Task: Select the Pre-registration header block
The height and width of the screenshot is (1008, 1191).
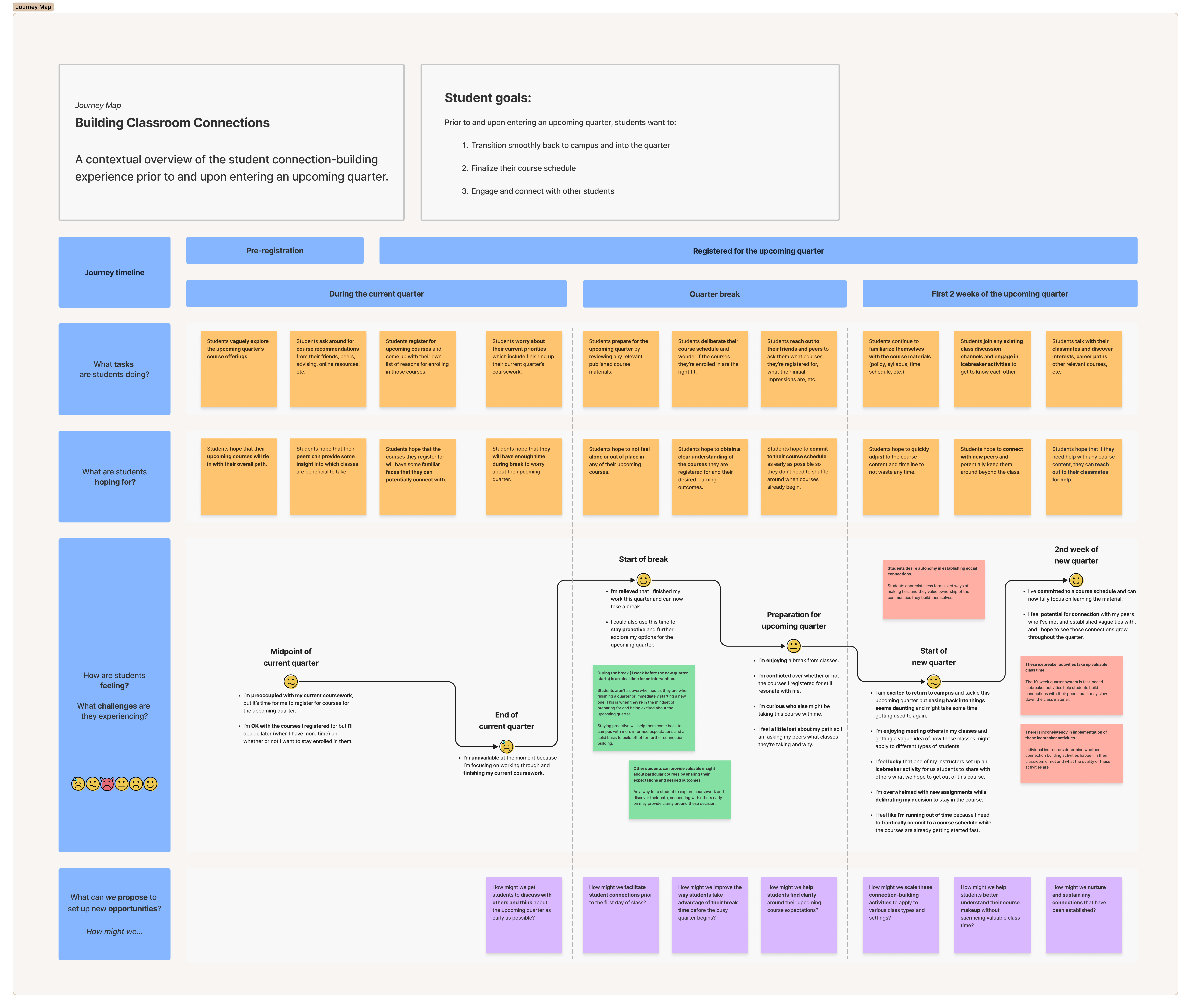Action: [x=275, y=250]
